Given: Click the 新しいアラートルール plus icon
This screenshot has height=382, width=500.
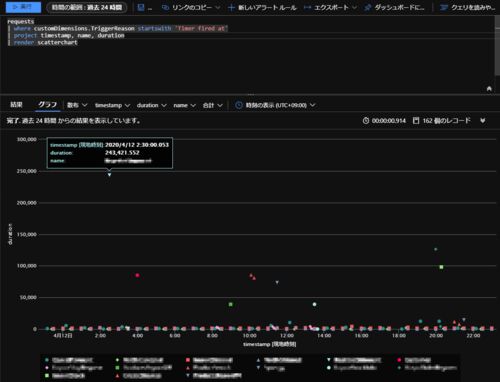Looking at the screenshot, I should click(231, 7).
